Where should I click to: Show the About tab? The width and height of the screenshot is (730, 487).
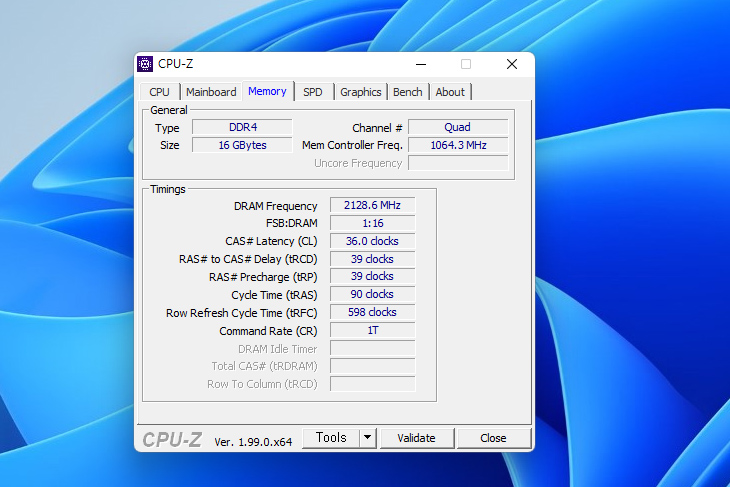click(x=450, y=92)
